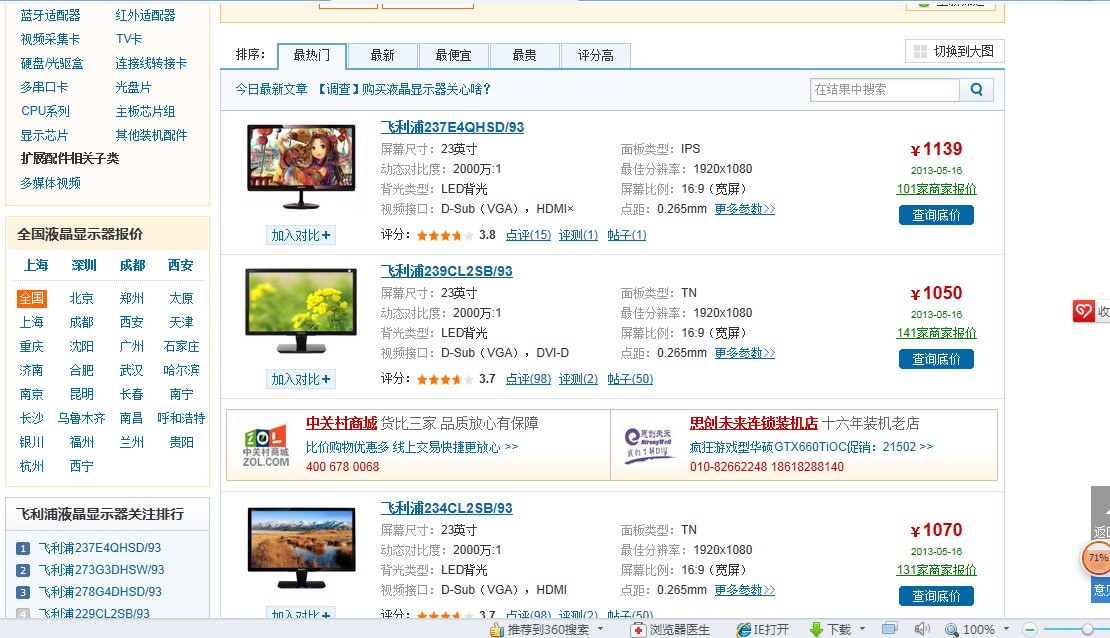Choose 北京 in the city list
This screenshot has width=1110, height=638.
tap(81, 299)
